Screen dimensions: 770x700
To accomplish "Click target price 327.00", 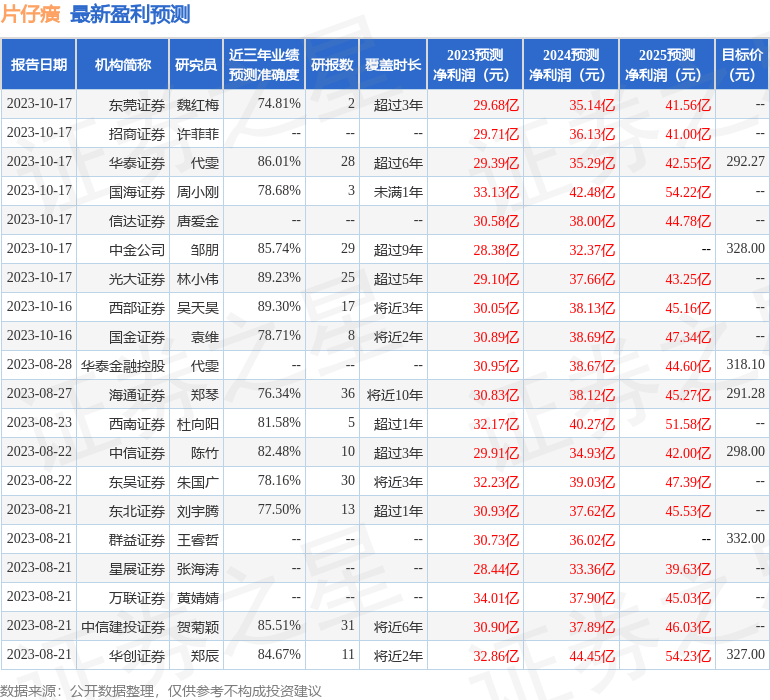I will pyautogui.click(x=745, y=654).
